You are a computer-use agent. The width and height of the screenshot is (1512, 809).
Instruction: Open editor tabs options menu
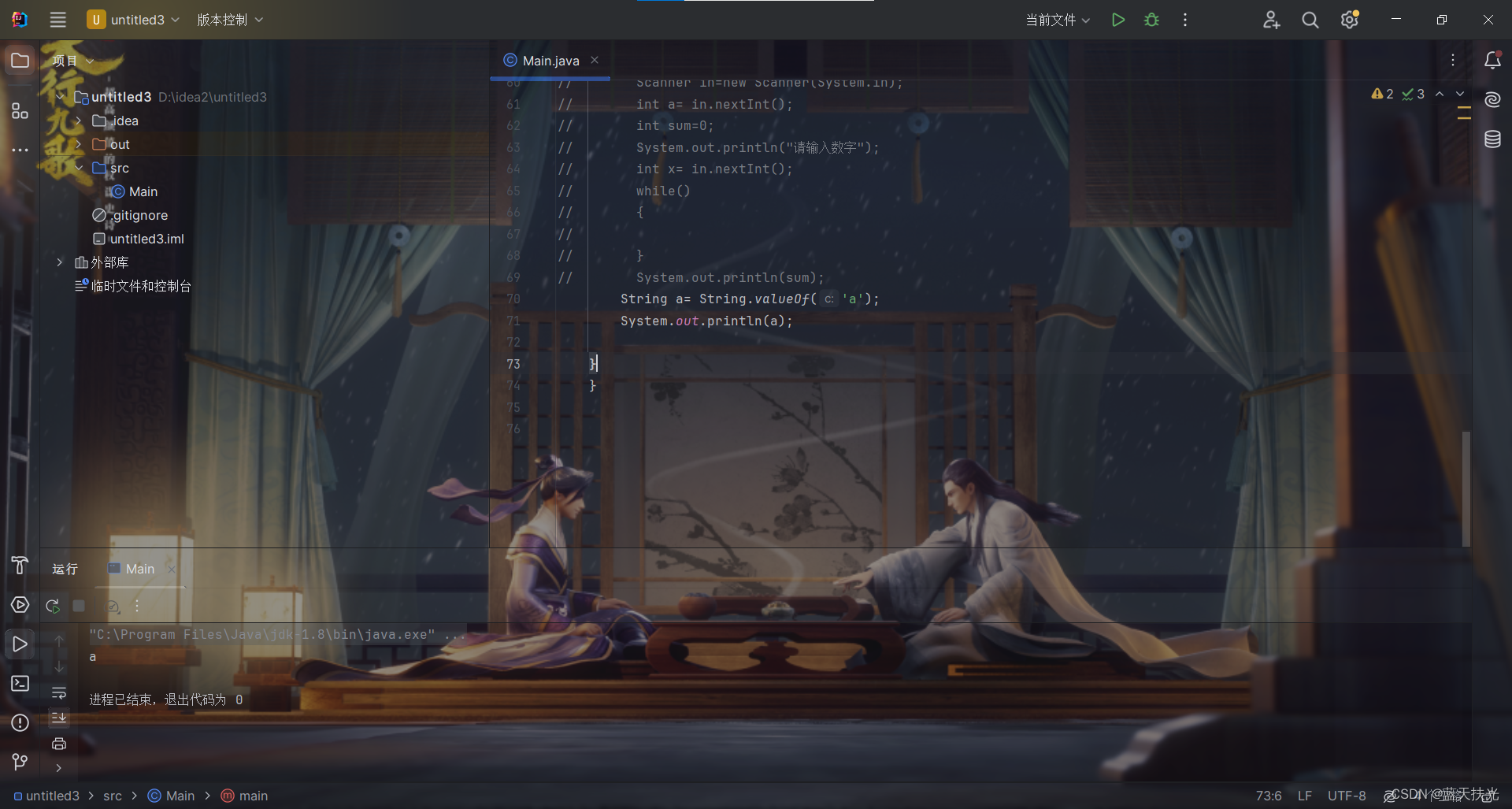click(1452, 60)
